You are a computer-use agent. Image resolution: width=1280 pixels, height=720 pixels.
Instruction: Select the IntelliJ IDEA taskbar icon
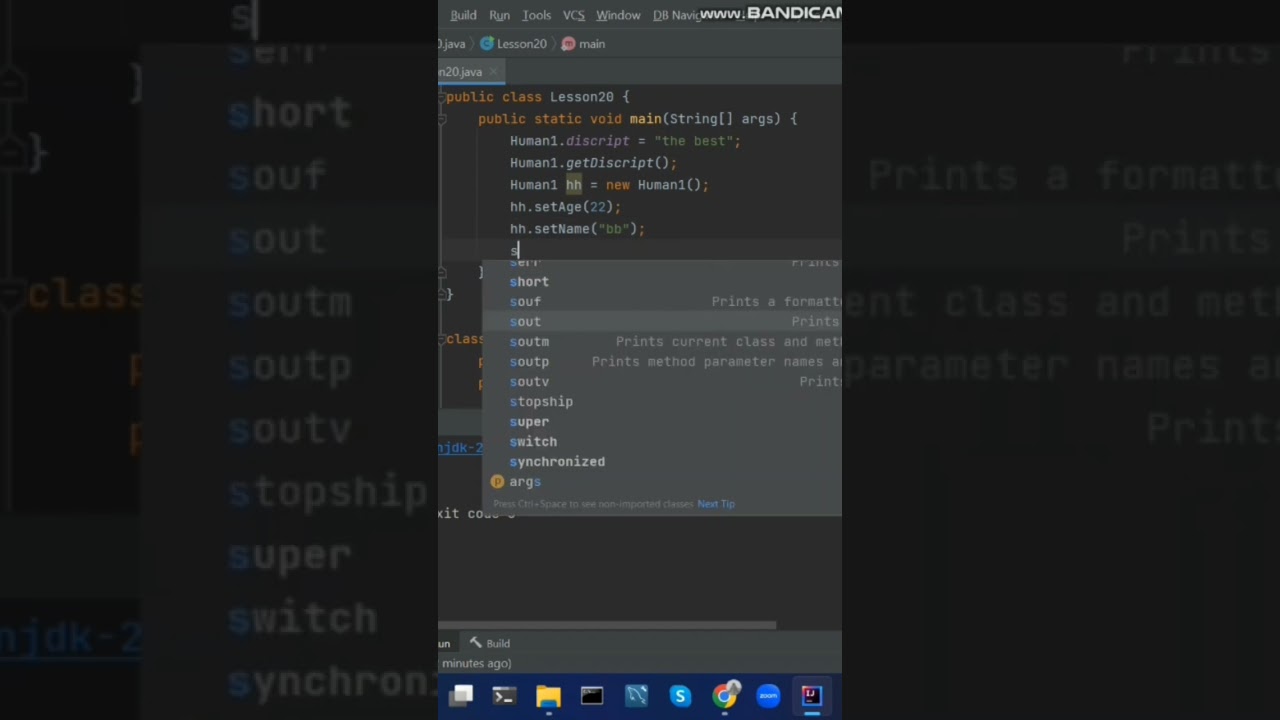(x=811, y=695)
